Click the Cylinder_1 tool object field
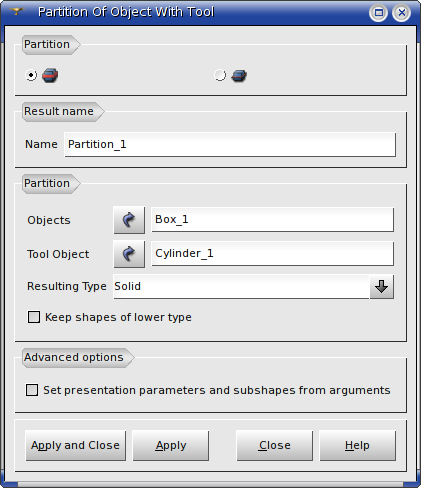The height and width of the screenshot is (488, 421). tap(272, 254)
